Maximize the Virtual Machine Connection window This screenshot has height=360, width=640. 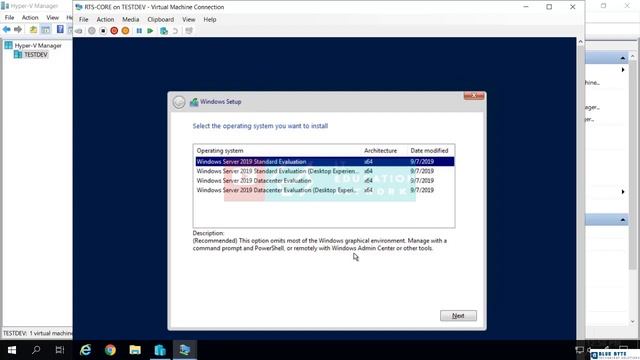coord(549,7)
